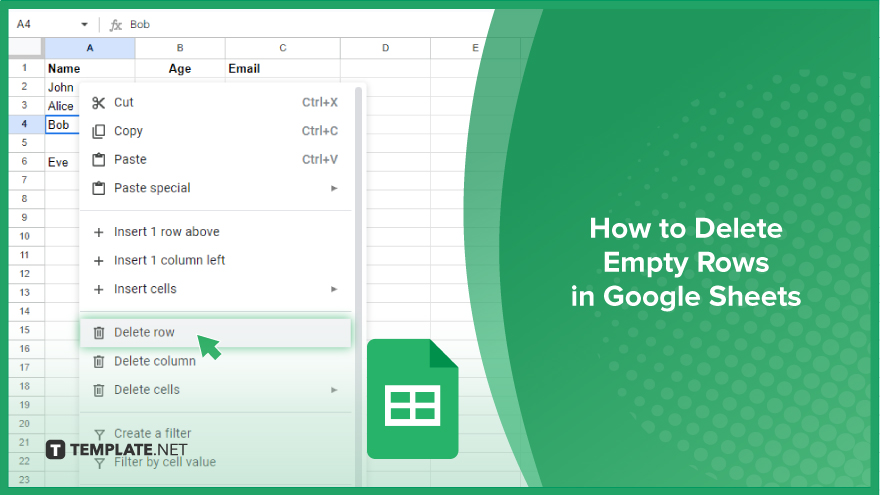
Task: Click the Paste clipboard icon
Action: tap(99, 160)
